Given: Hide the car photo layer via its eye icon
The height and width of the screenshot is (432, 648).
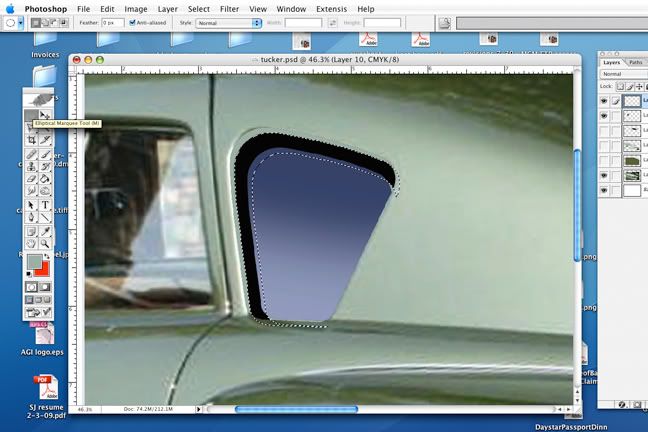Looking at the screenshot, I should 604,176.
